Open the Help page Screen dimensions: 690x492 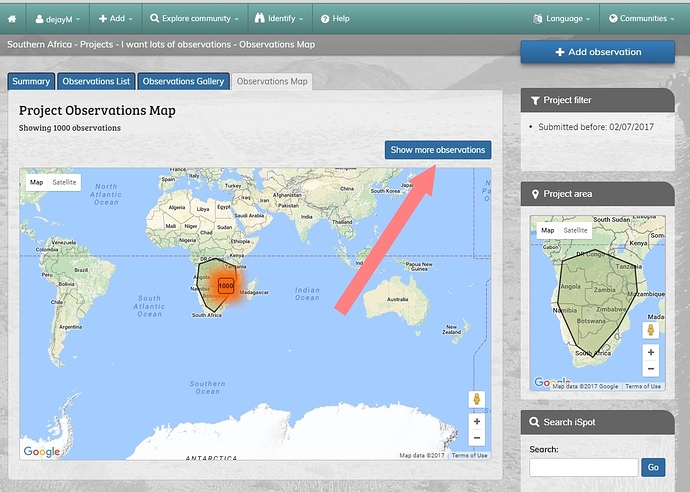click(335, 18)
